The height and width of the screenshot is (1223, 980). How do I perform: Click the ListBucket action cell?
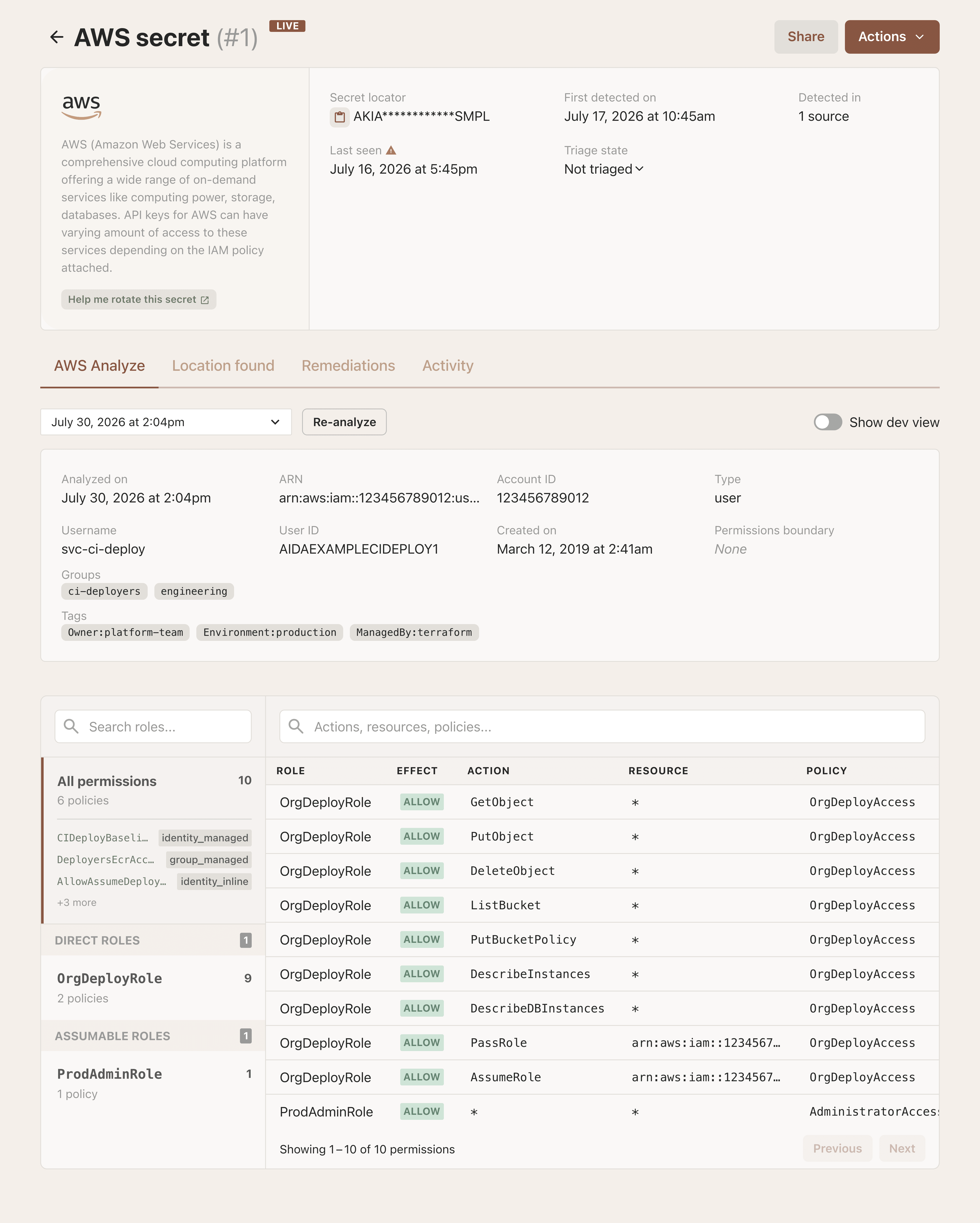pos(506,905)
